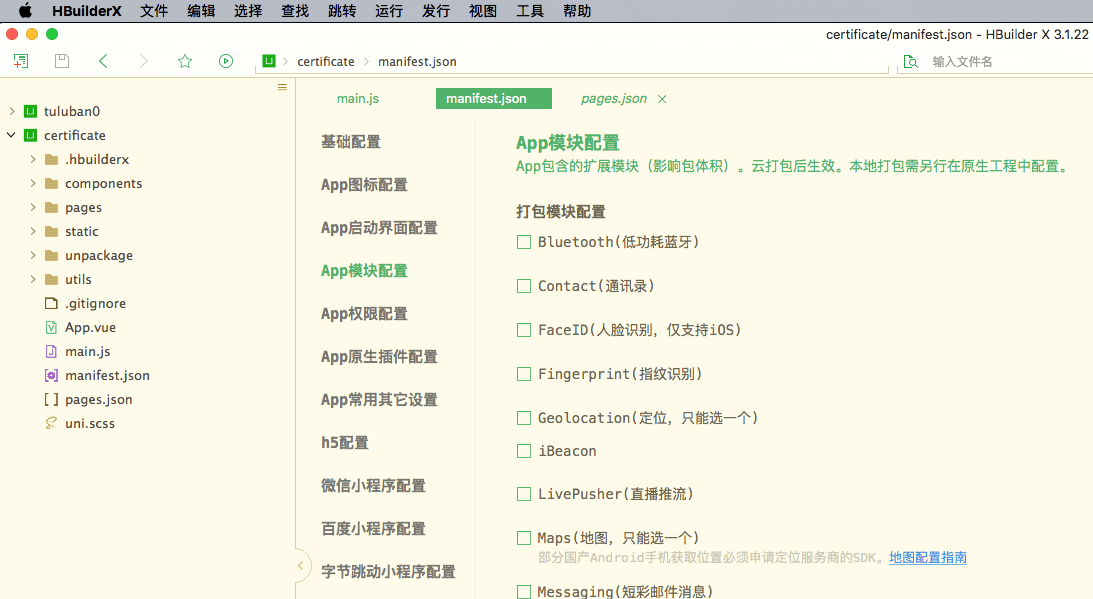The image size is (1093, 599).
Task: Expand the components folder arrow
Action: pos(33,183)
